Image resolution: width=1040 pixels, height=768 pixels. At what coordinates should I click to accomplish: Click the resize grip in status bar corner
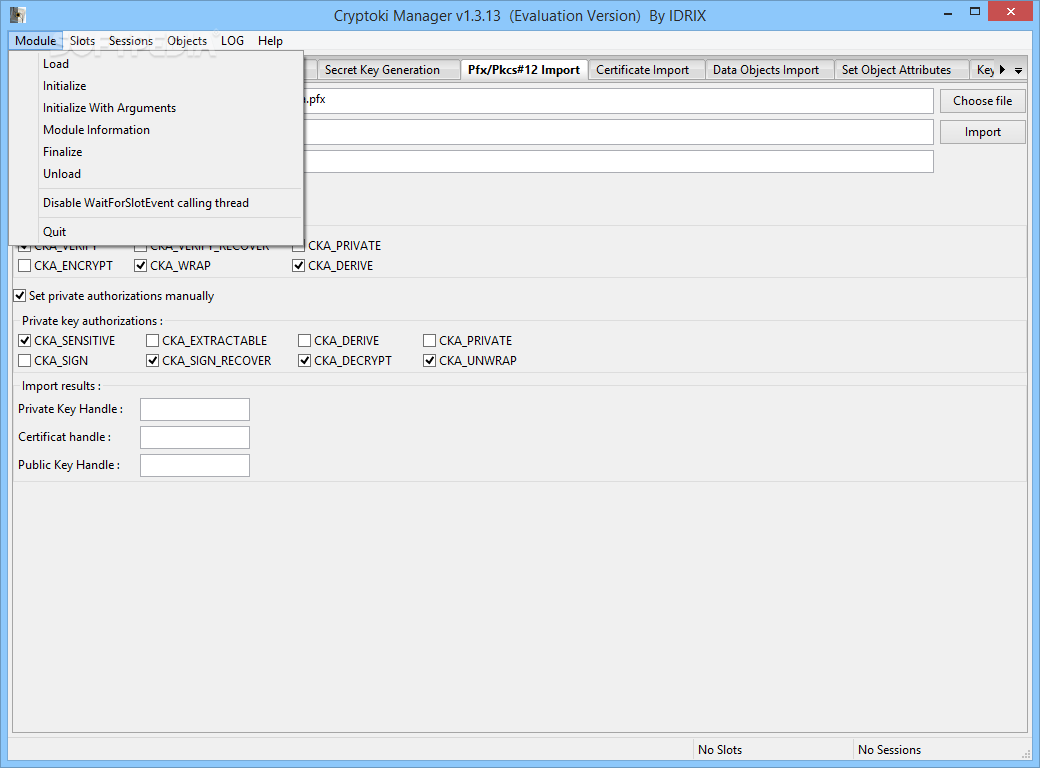point(1025,754)
